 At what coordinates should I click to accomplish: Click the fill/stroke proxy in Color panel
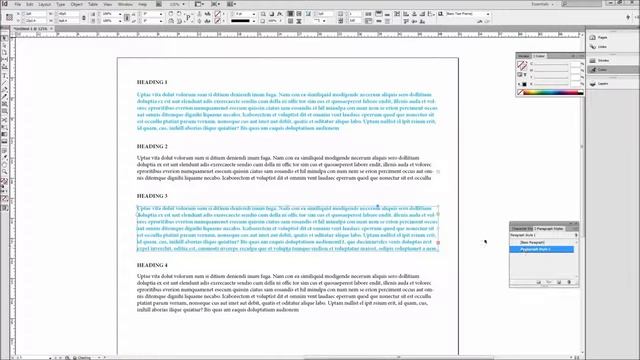click(522, 66)
